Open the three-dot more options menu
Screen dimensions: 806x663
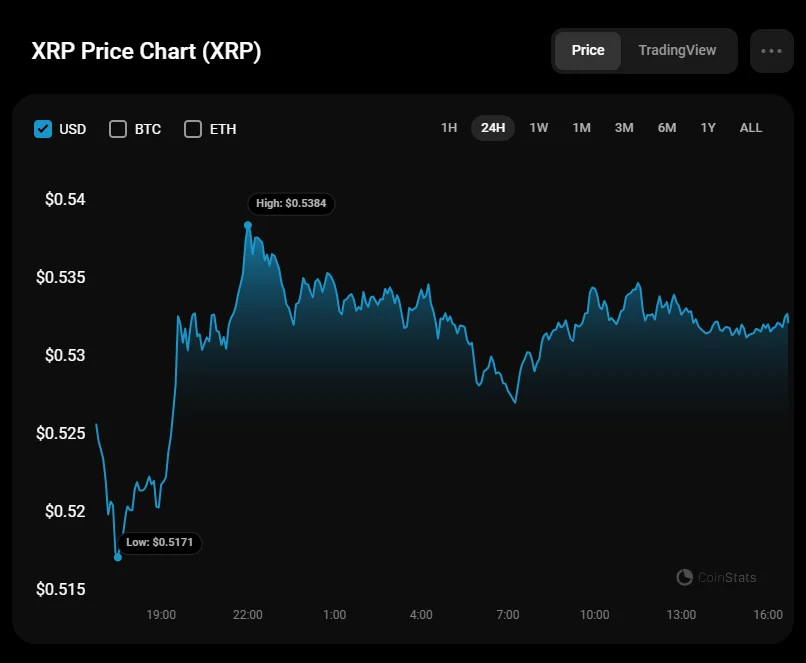pos(771,51)
